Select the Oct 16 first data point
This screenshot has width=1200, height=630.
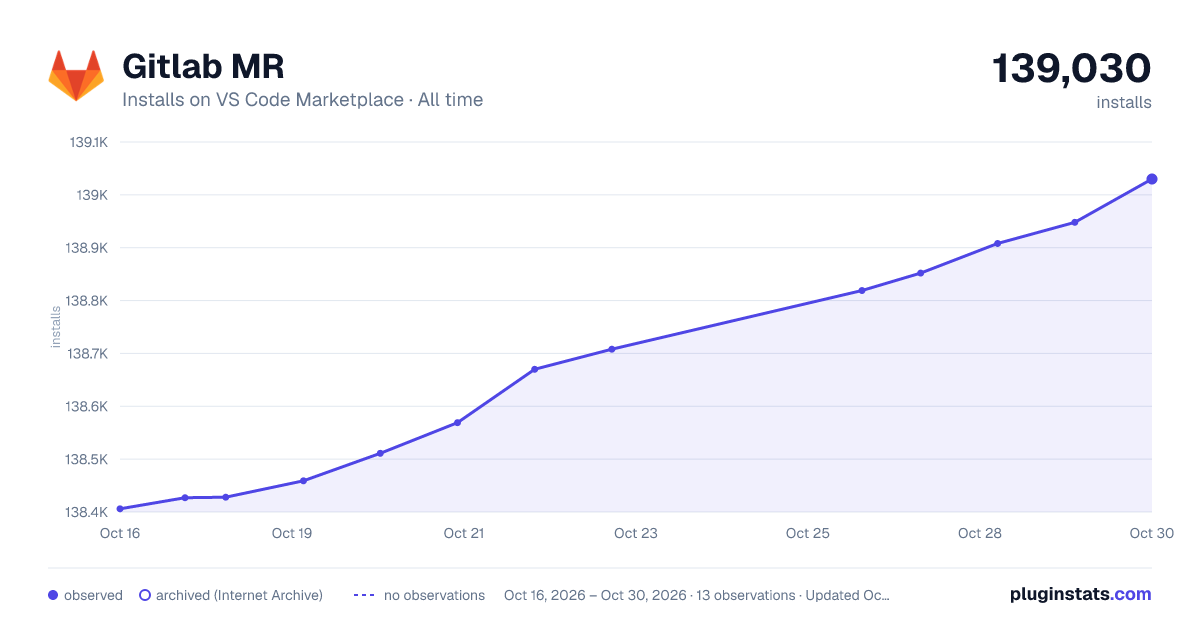coord(120,509)
